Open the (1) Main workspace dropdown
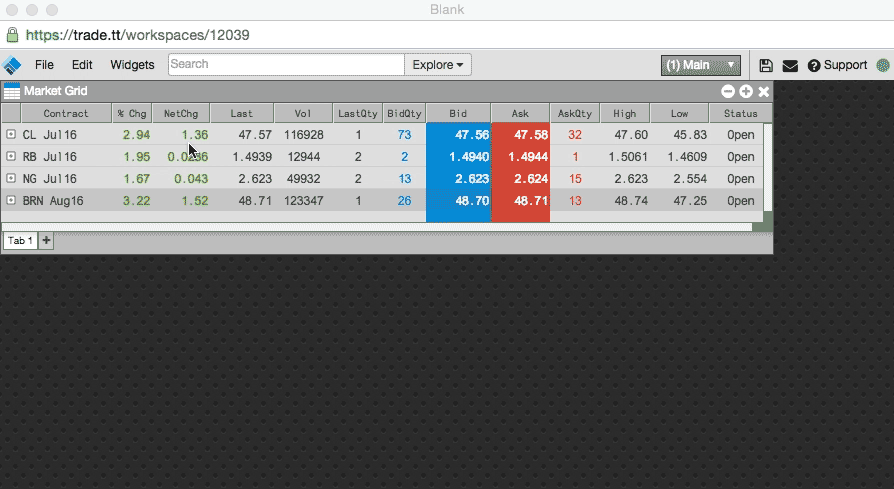 tap(700, 65)
